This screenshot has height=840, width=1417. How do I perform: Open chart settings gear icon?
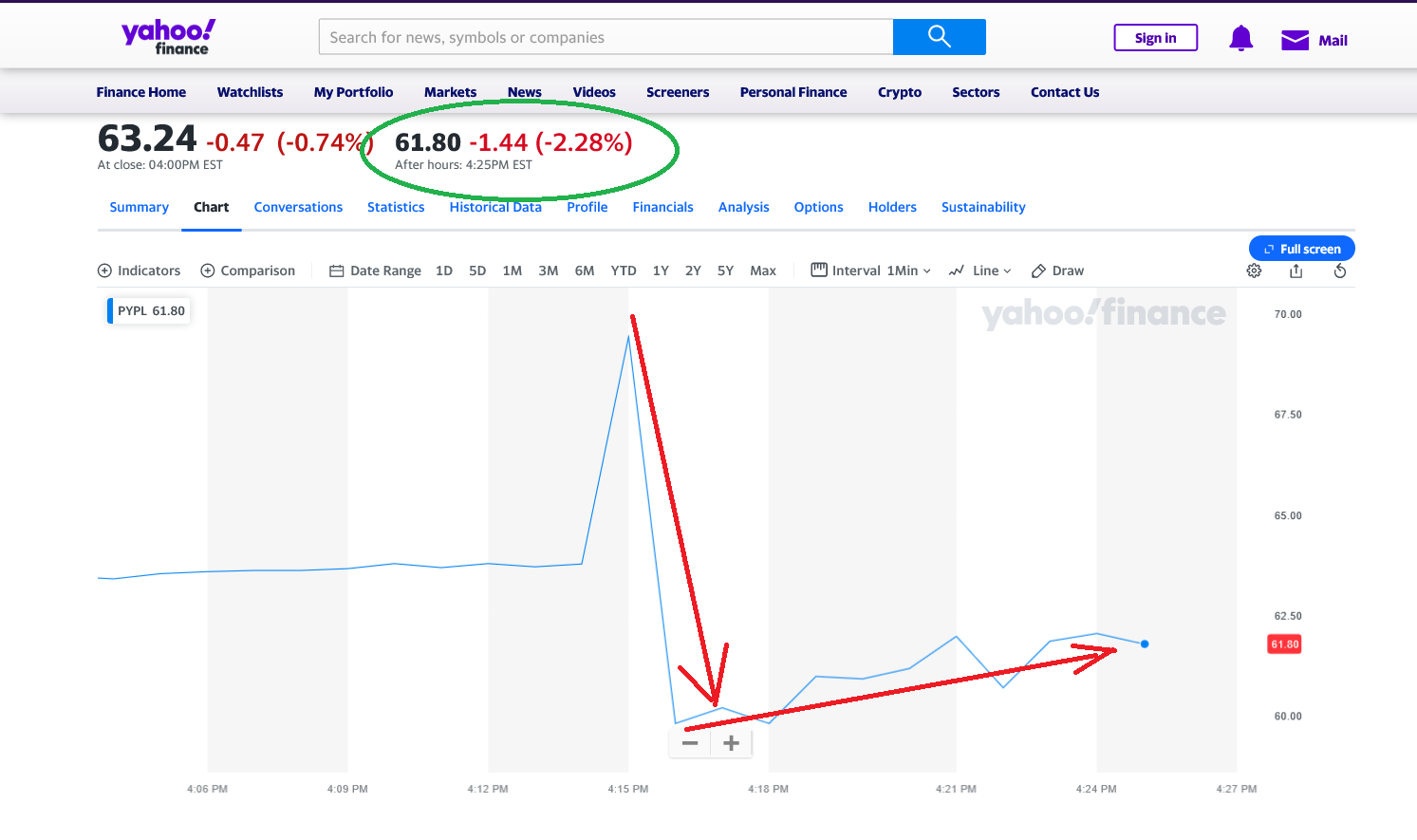pyautogui.click(x=1254, y=271)
